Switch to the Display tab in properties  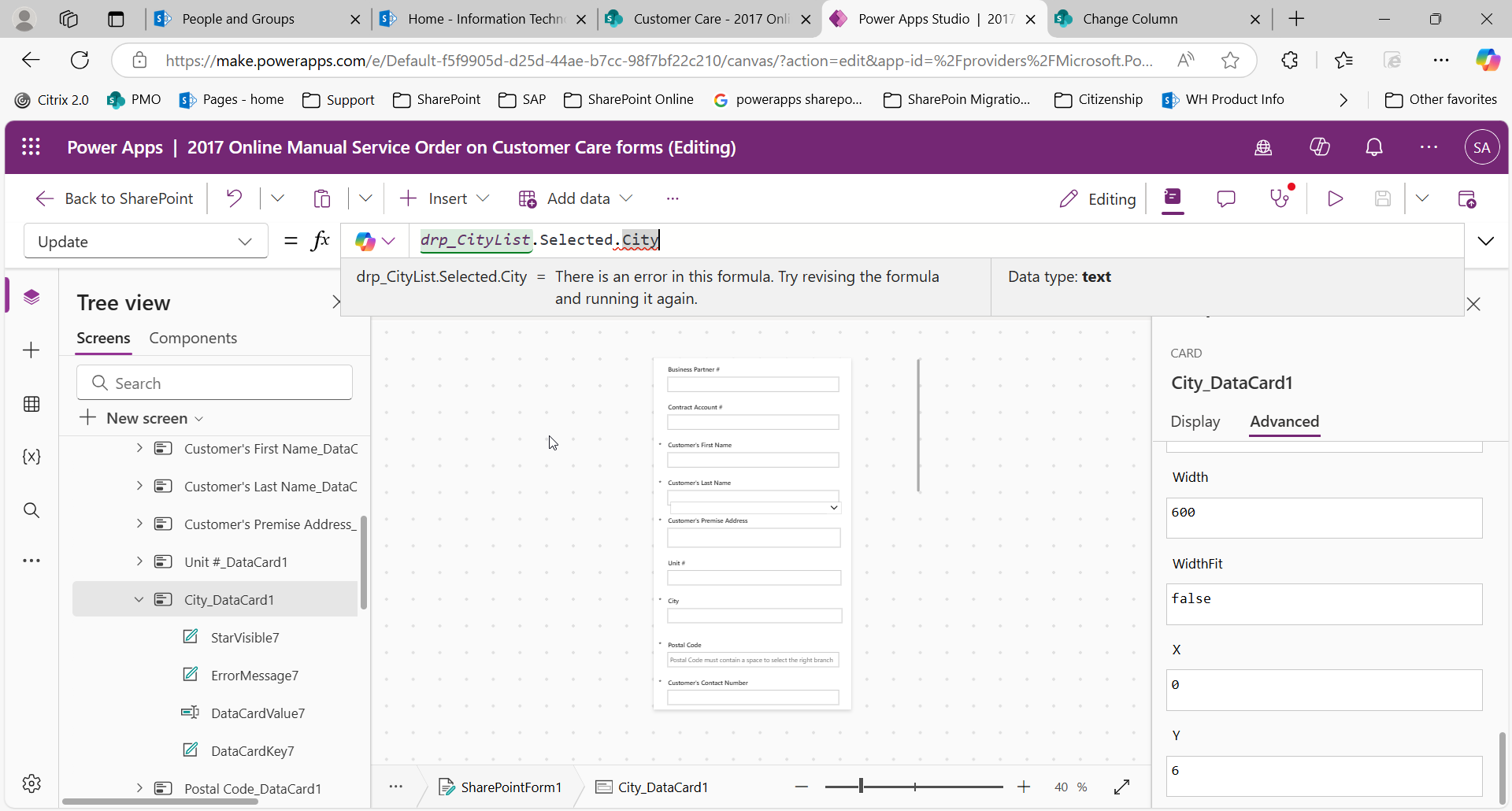click(x=1195, y=421)
